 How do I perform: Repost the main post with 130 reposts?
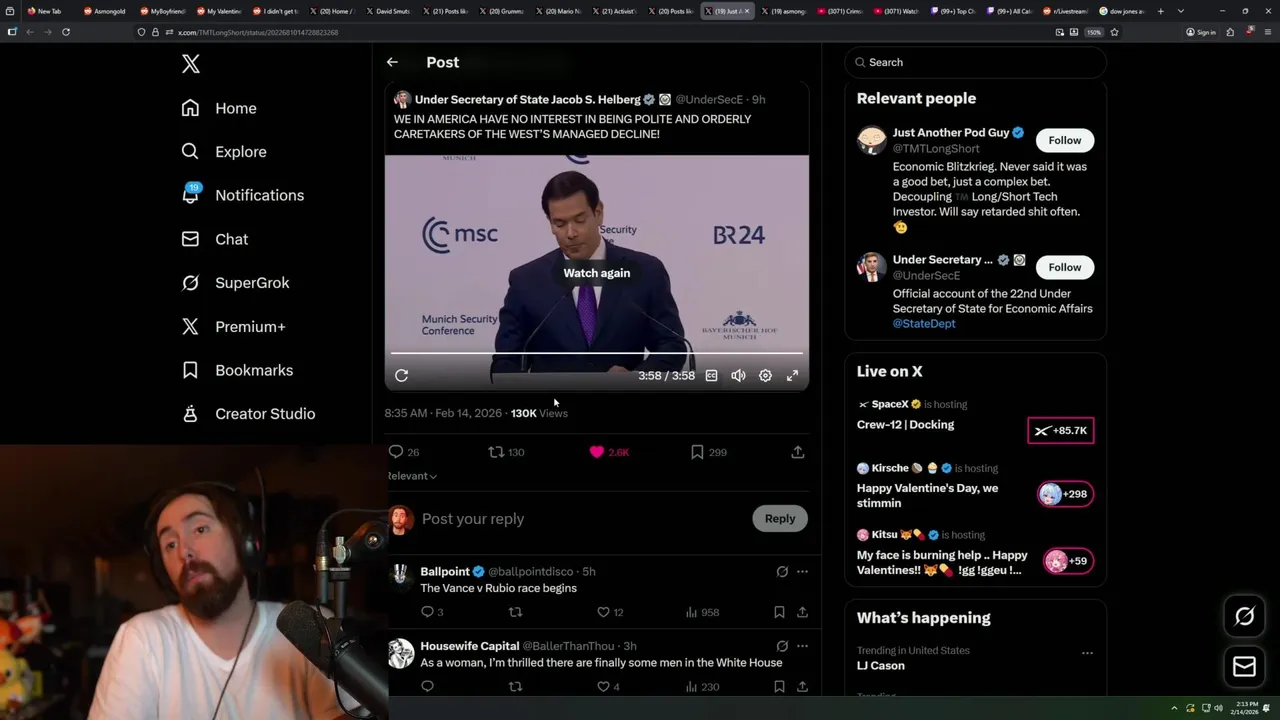pyautogui.click(x=506, y=452)
